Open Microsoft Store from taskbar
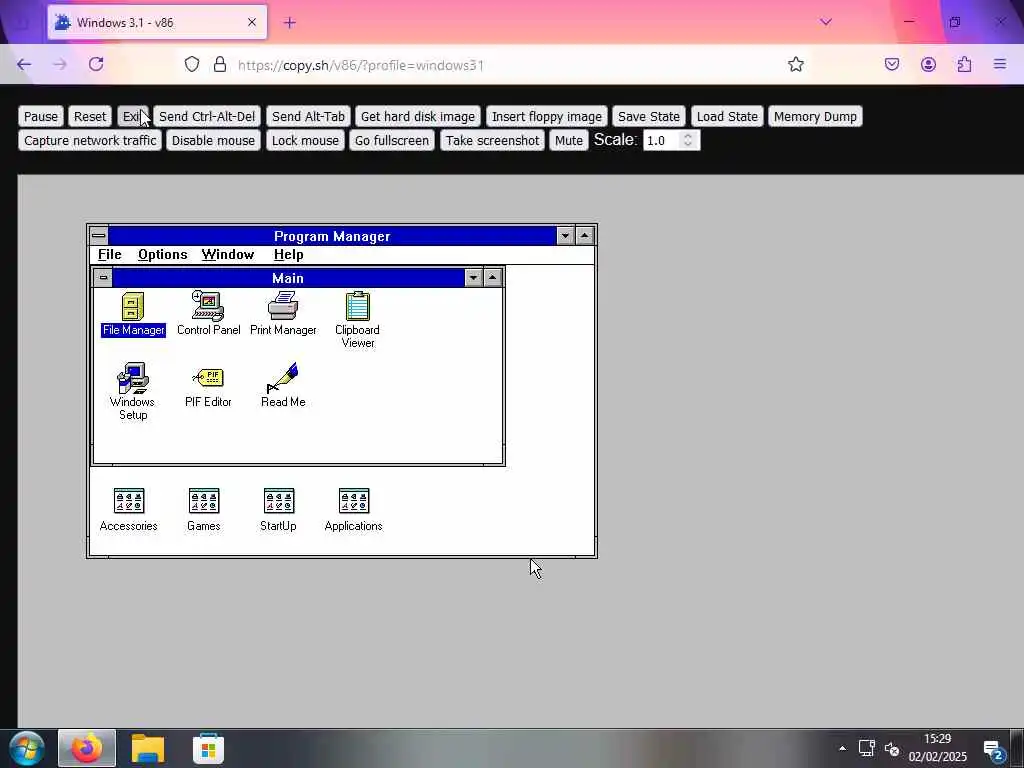This screenshot has height=768, width=1024. pyautogui.click(x=208, y=748)
